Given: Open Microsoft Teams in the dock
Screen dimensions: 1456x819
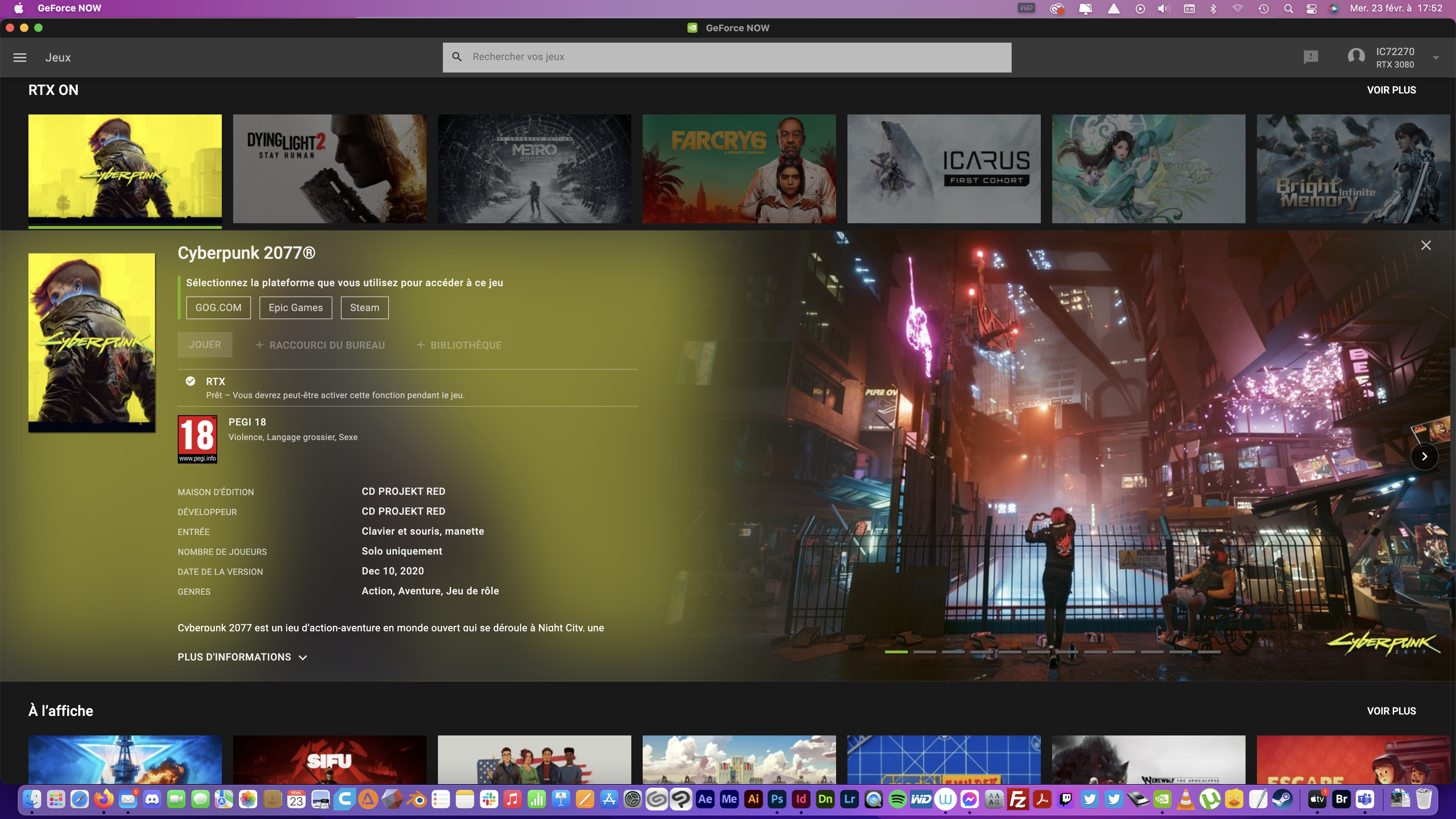Looking at the screenshot, I should (x=1366, y=799).
